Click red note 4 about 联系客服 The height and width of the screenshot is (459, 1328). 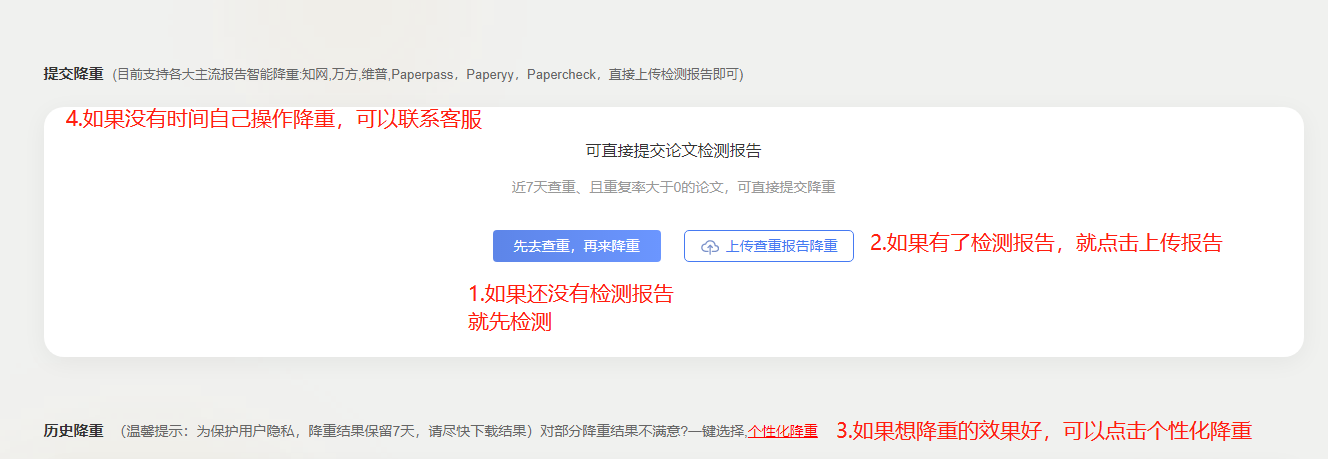click(273, 120)
